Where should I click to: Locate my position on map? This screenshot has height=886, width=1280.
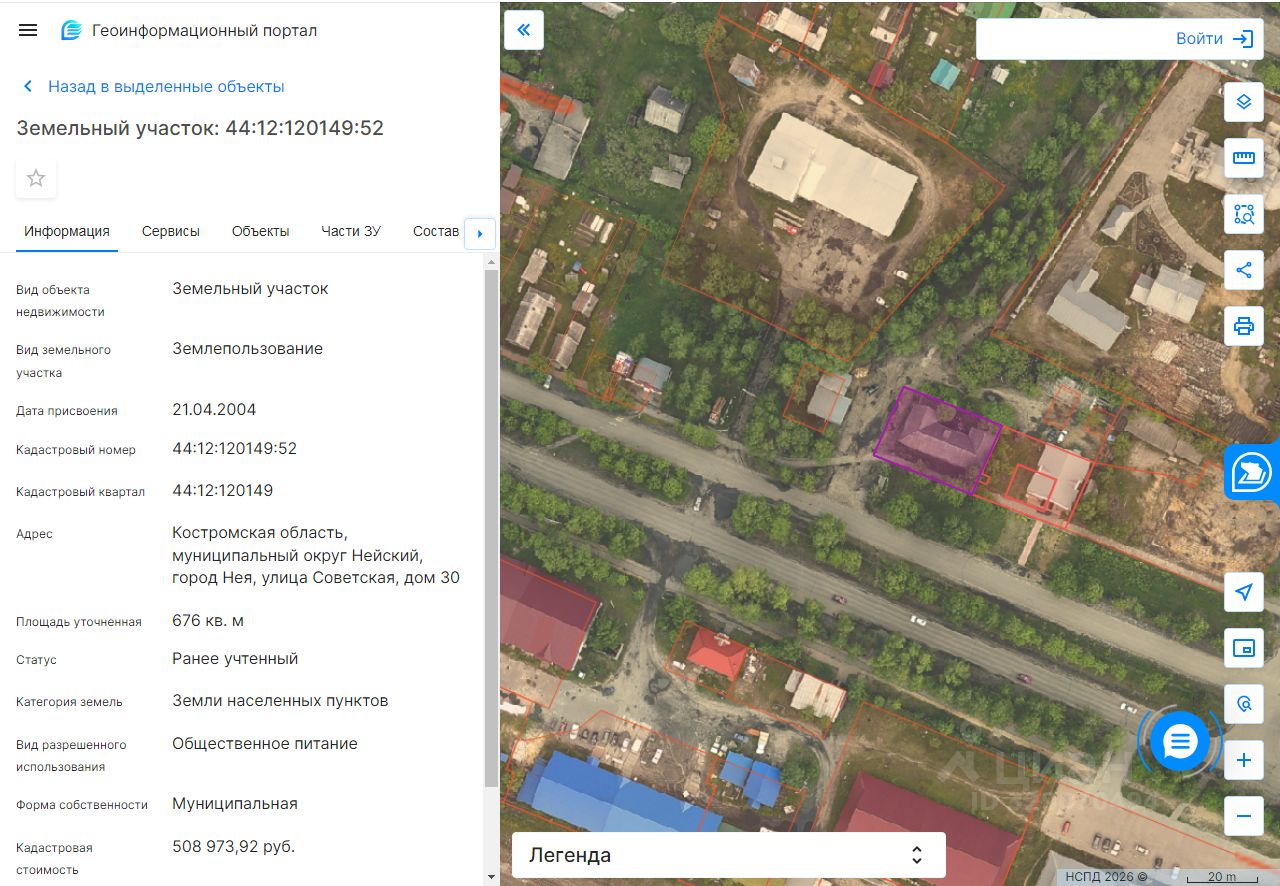click(x=1244, y=592)
